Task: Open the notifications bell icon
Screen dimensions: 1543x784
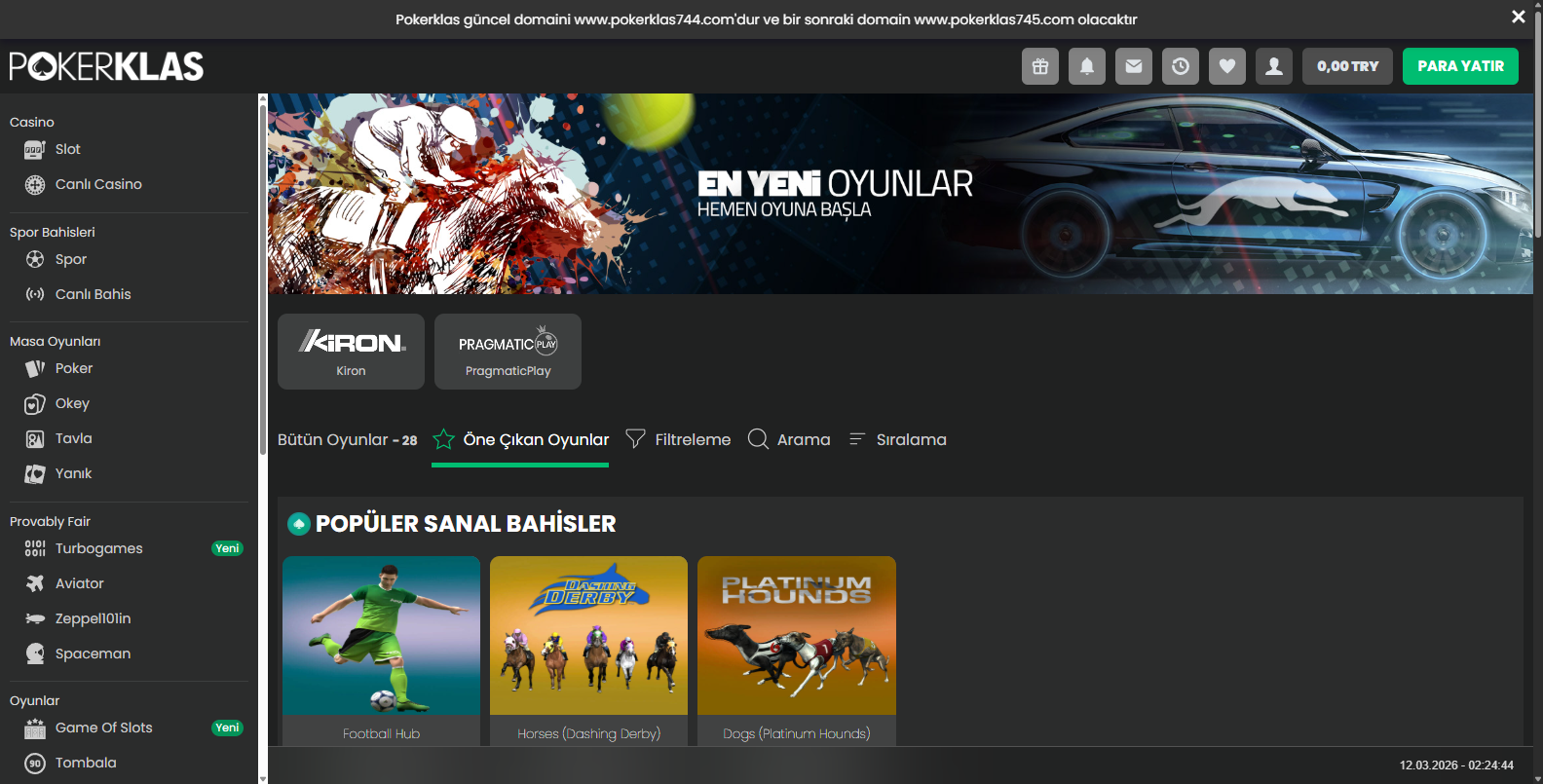Action: 1087,66
